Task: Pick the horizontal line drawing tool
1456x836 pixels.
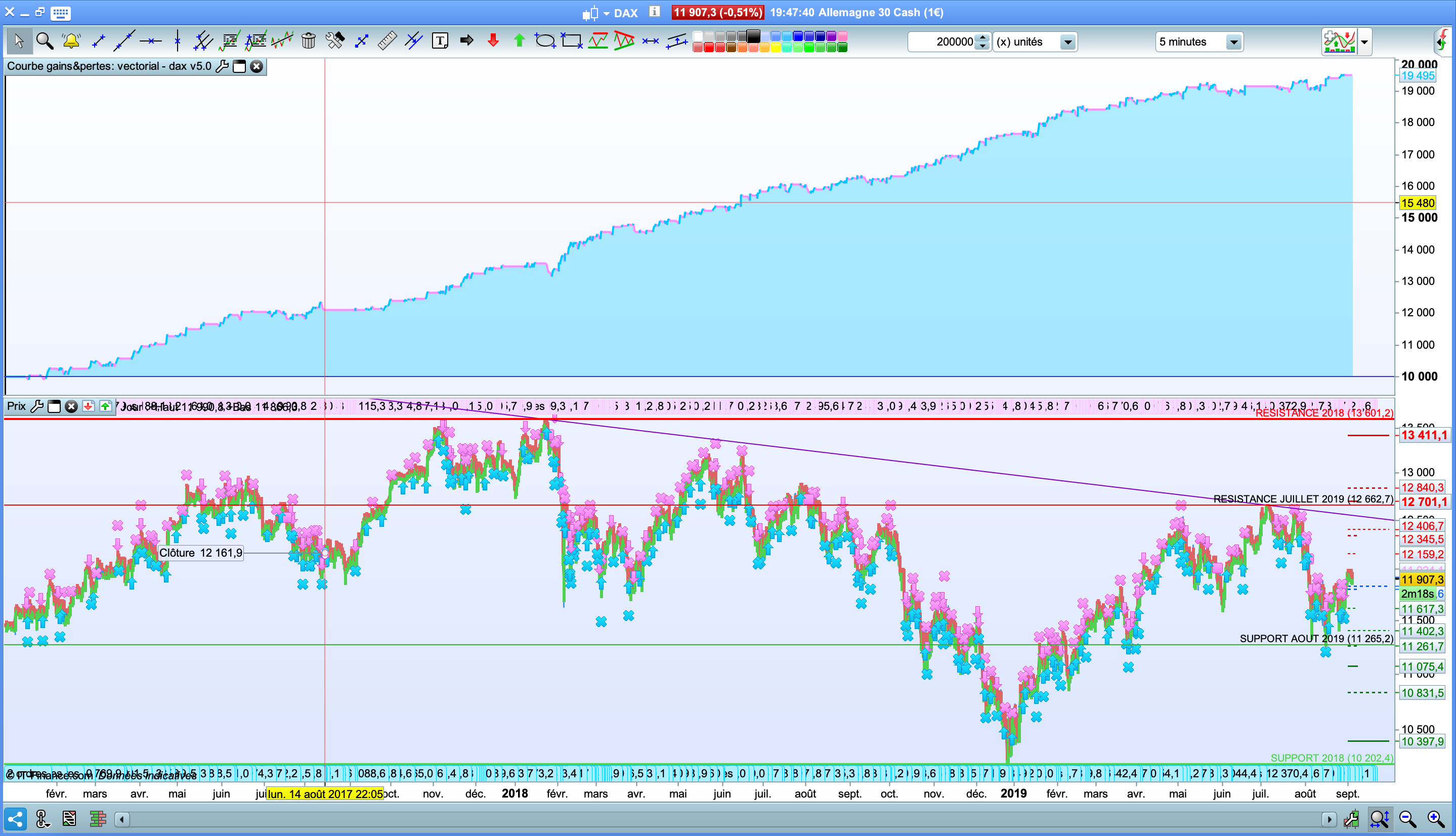Action: (x=151, y=41)
